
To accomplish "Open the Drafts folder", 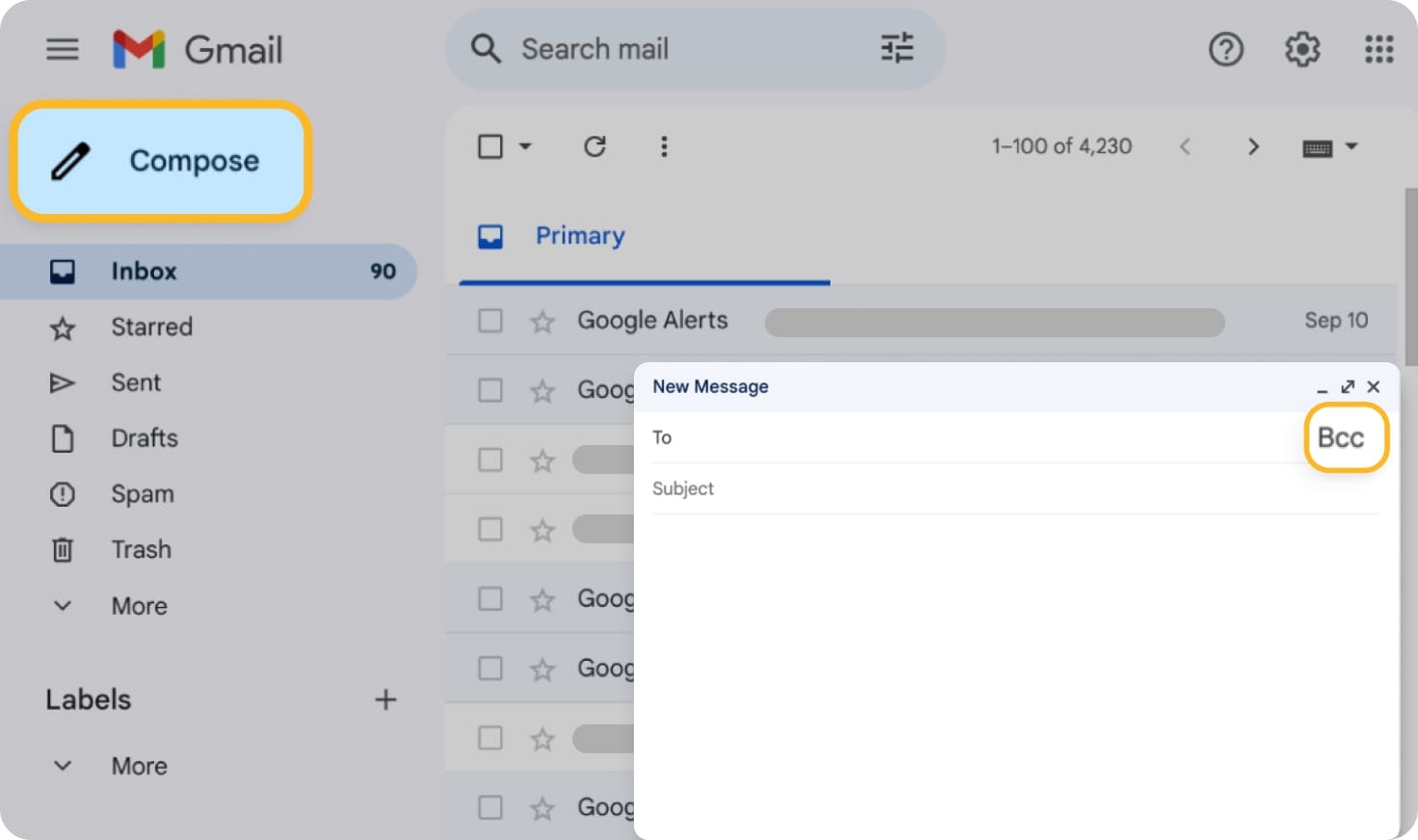I will click(144, 438).
